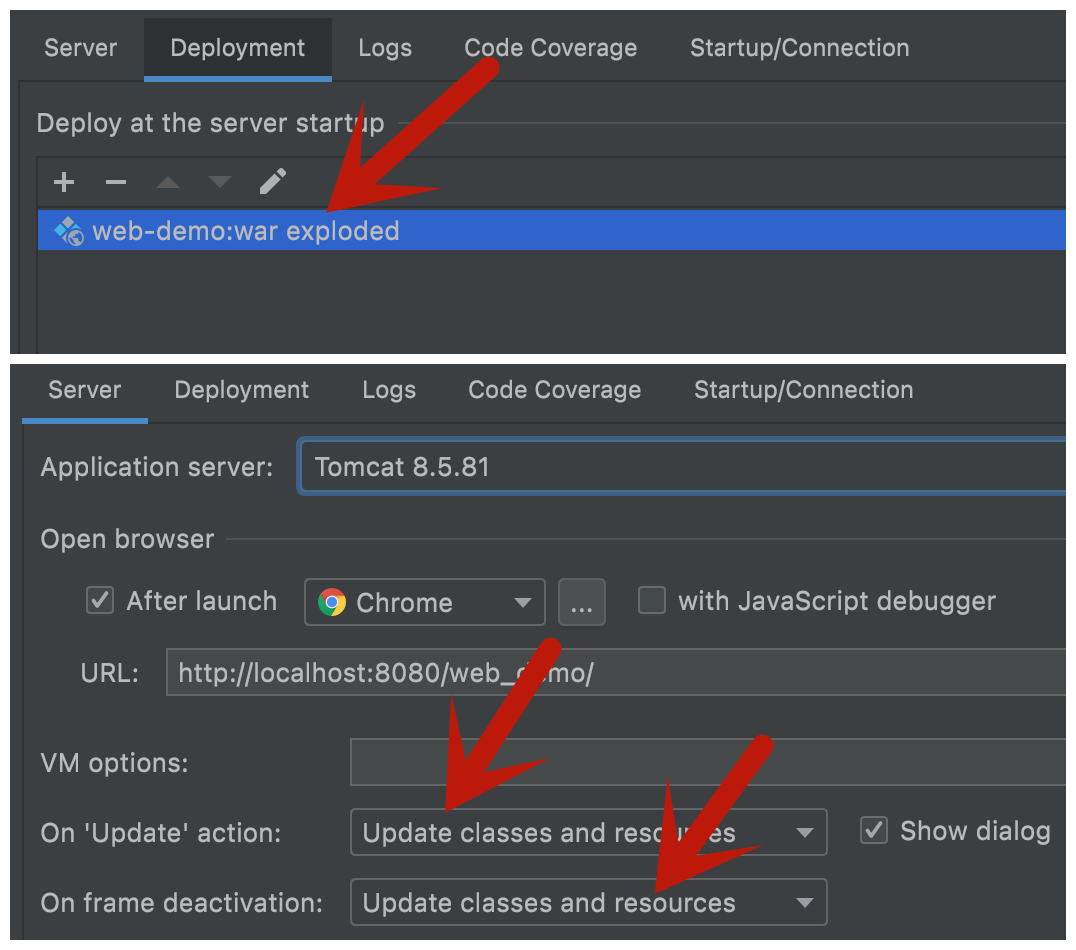Click the Chrome browser icon
This screenshot has height=950, width=1076.
[x=332, y=602]
